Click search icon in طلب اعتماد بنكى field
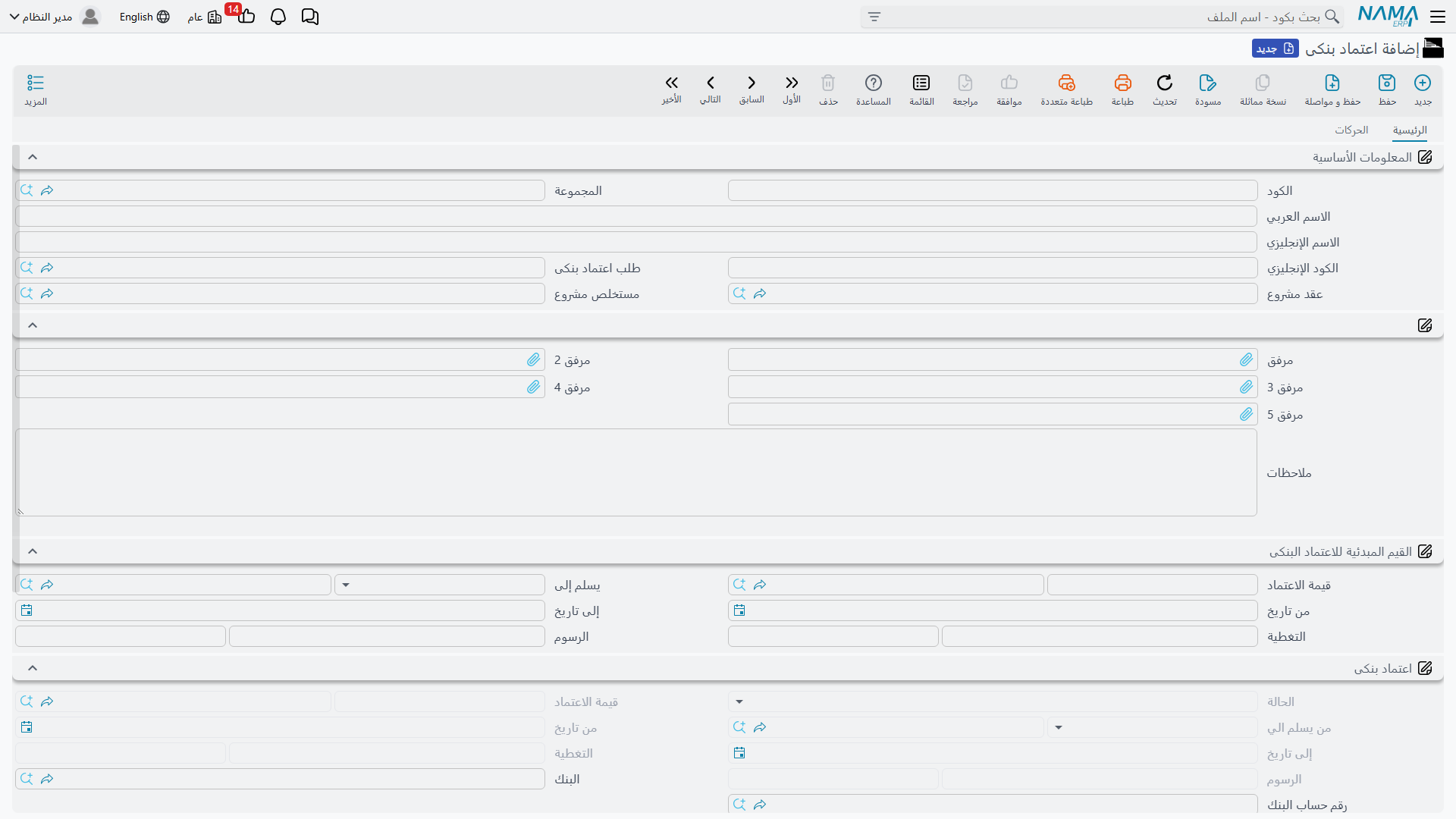Image resolution: width=1456 pixels, height=819 pixels. coord(27,268)
